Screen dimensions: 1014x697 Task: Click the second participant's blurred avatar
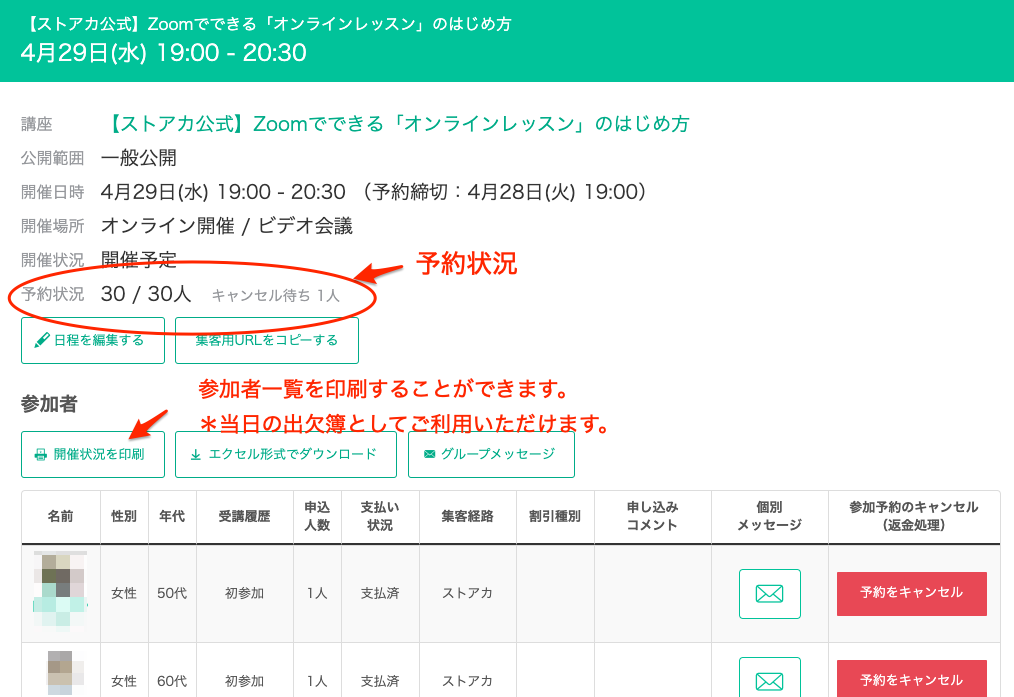[65, 673]
